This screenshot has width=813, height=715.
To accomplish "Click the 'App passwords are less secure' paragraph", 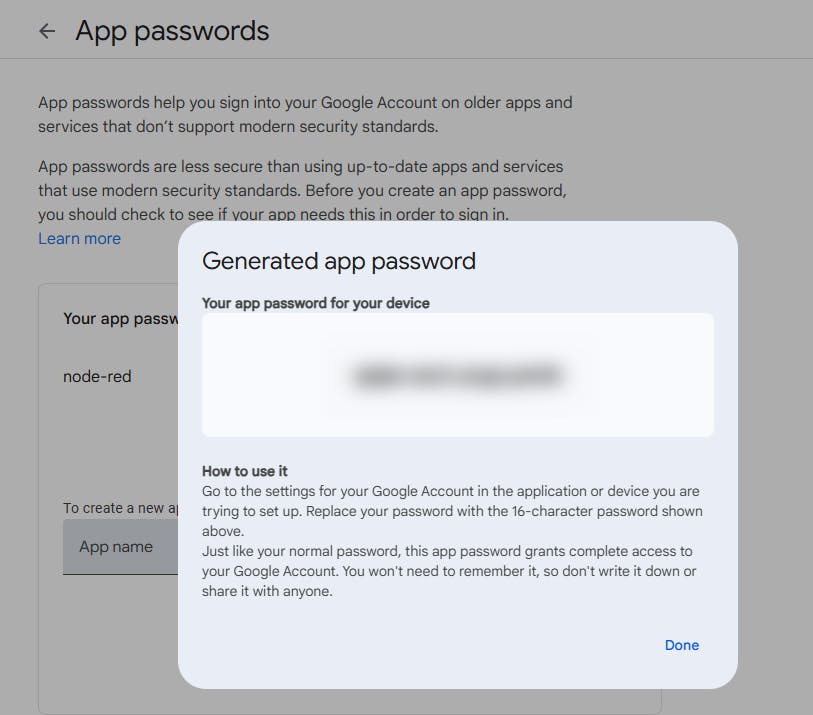I will (x=300, y=166).
